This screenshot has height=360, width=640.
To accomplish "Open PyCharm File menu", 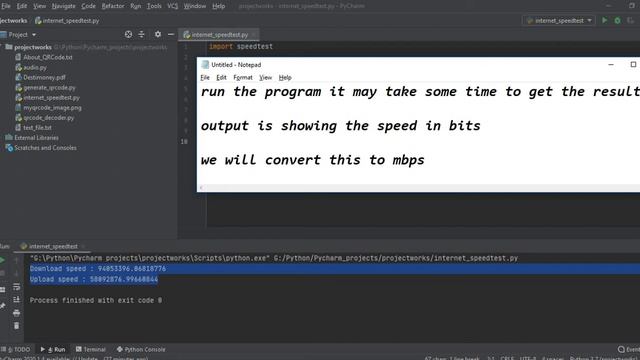I will [x=6, y=6].
